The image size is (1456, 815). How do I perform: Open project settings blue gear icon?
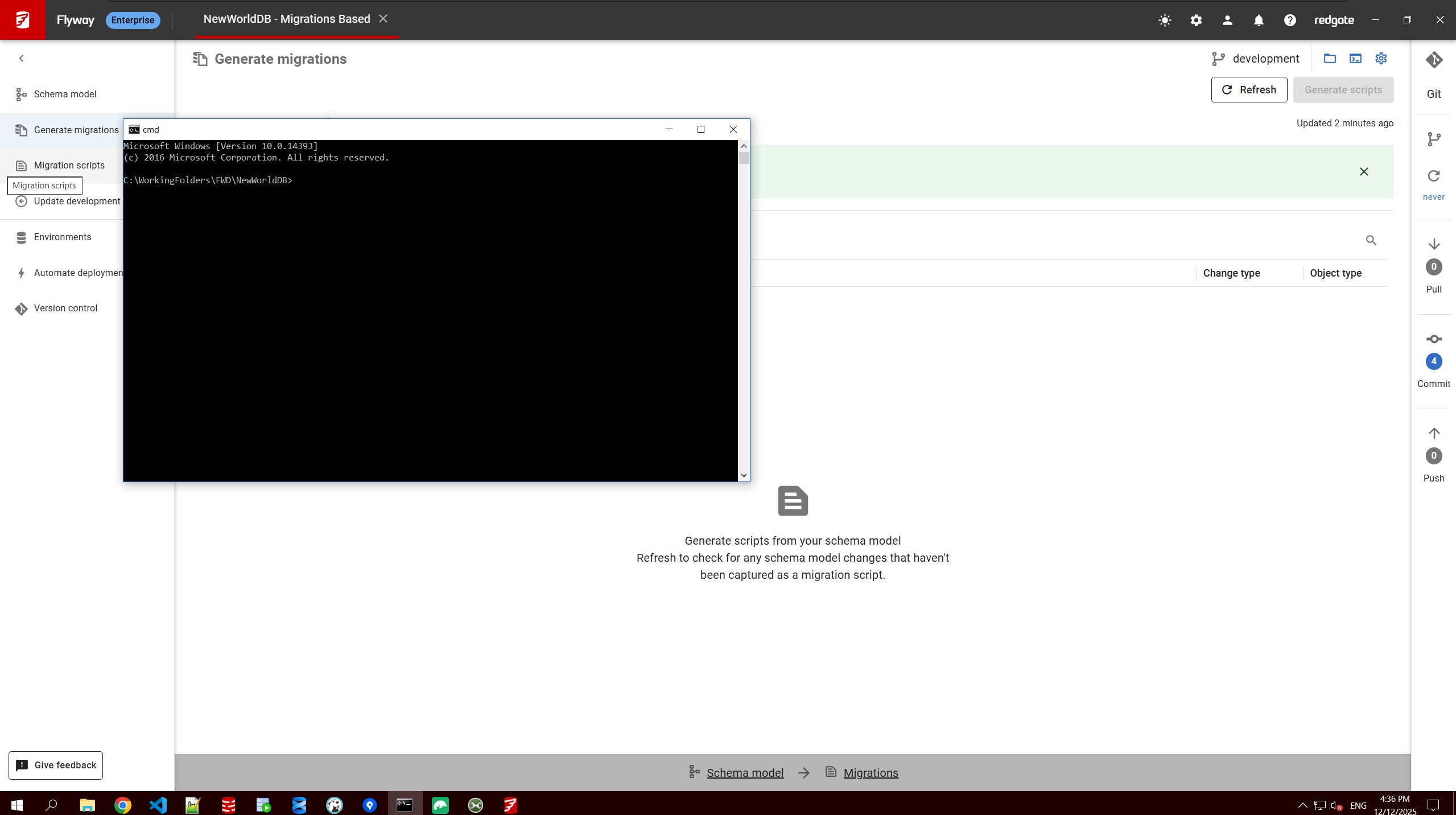point(1381,59)
